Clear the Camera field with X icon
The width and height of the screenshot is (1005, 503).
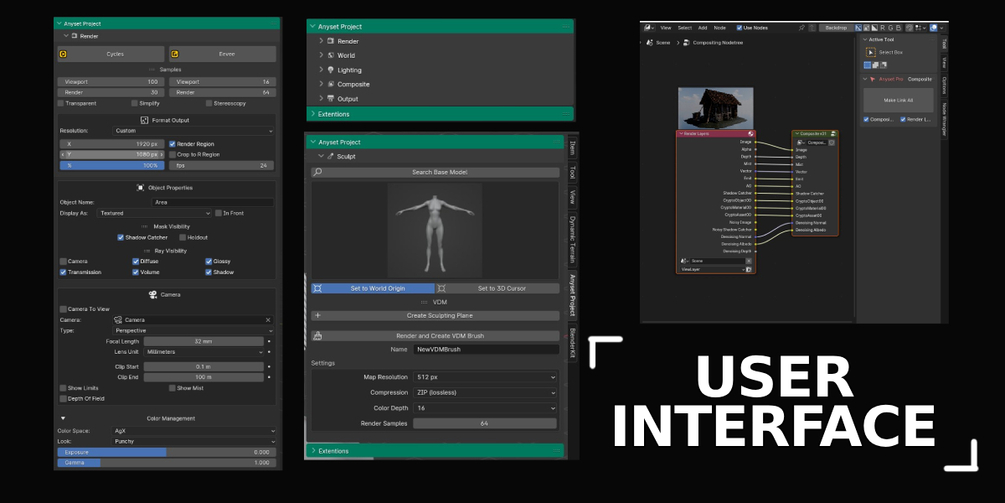pyautogui.click(x=268, y=320)
